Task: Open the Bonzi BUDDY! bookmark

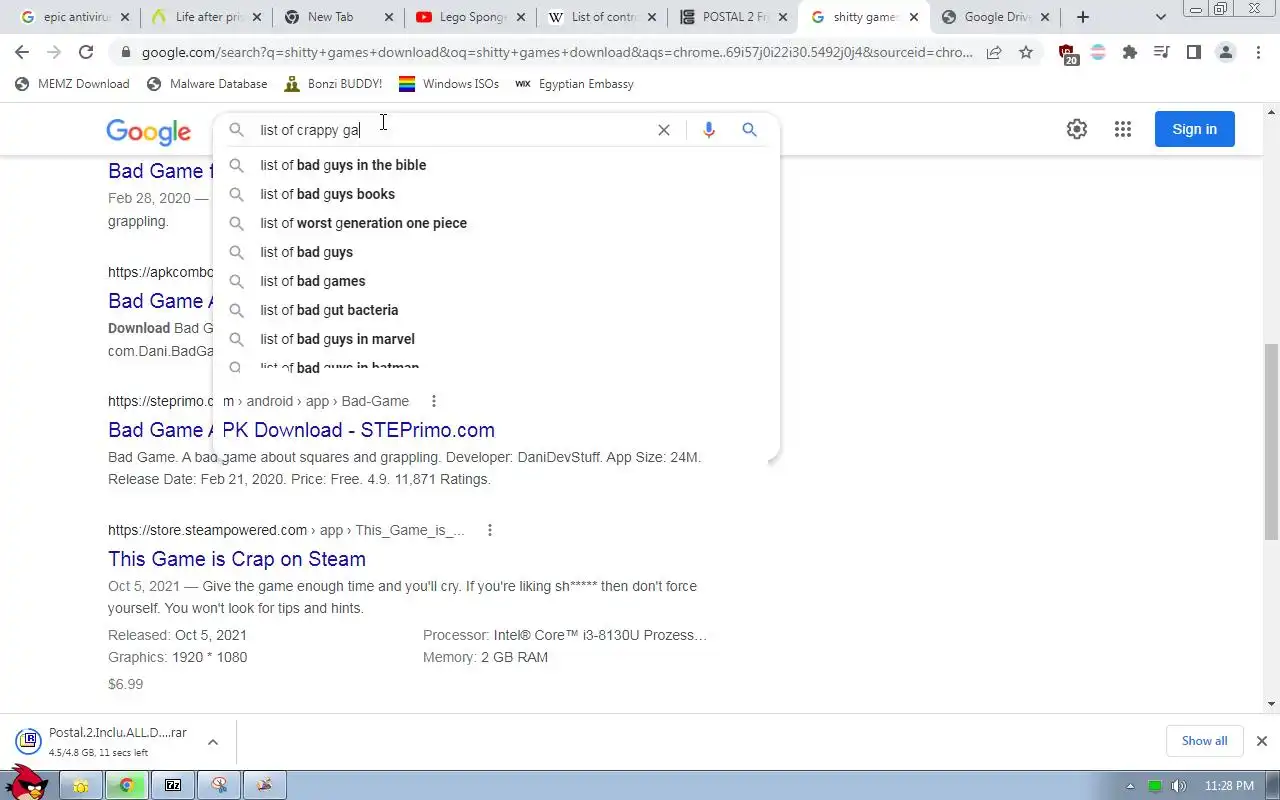Action: [x=334, y=84]
